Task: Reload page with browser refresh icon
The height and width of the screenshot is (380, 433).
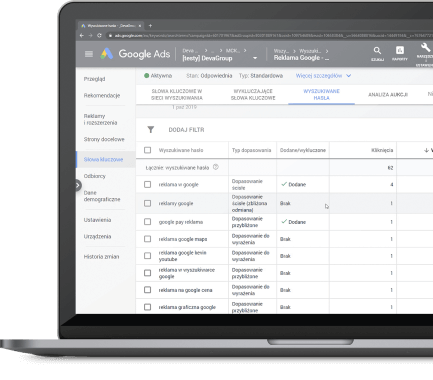Action: pos(99,35)
